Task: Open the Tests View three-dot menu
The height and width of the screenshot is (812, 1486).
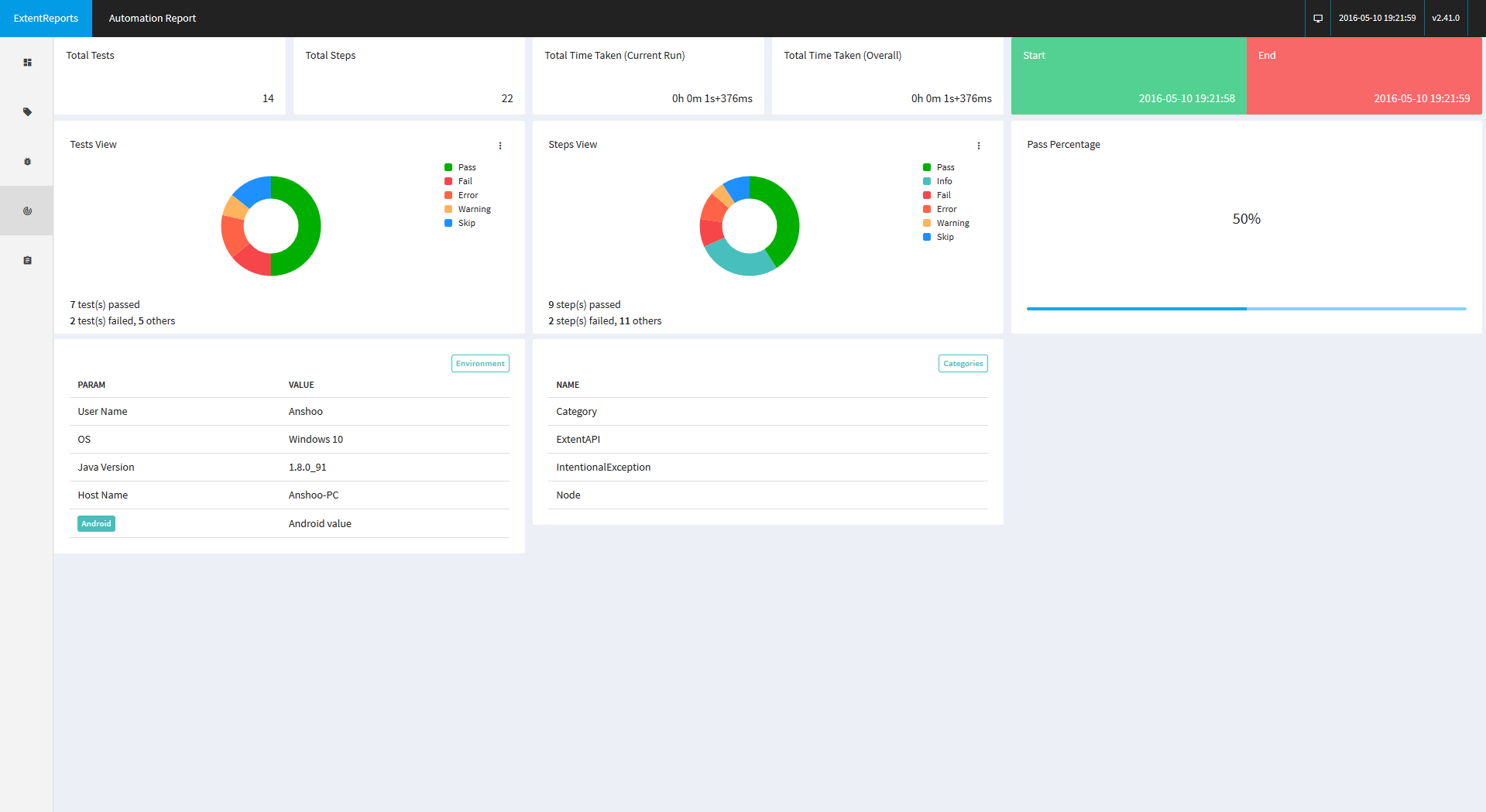Action: pyautogui.click(x=500, y=146)
